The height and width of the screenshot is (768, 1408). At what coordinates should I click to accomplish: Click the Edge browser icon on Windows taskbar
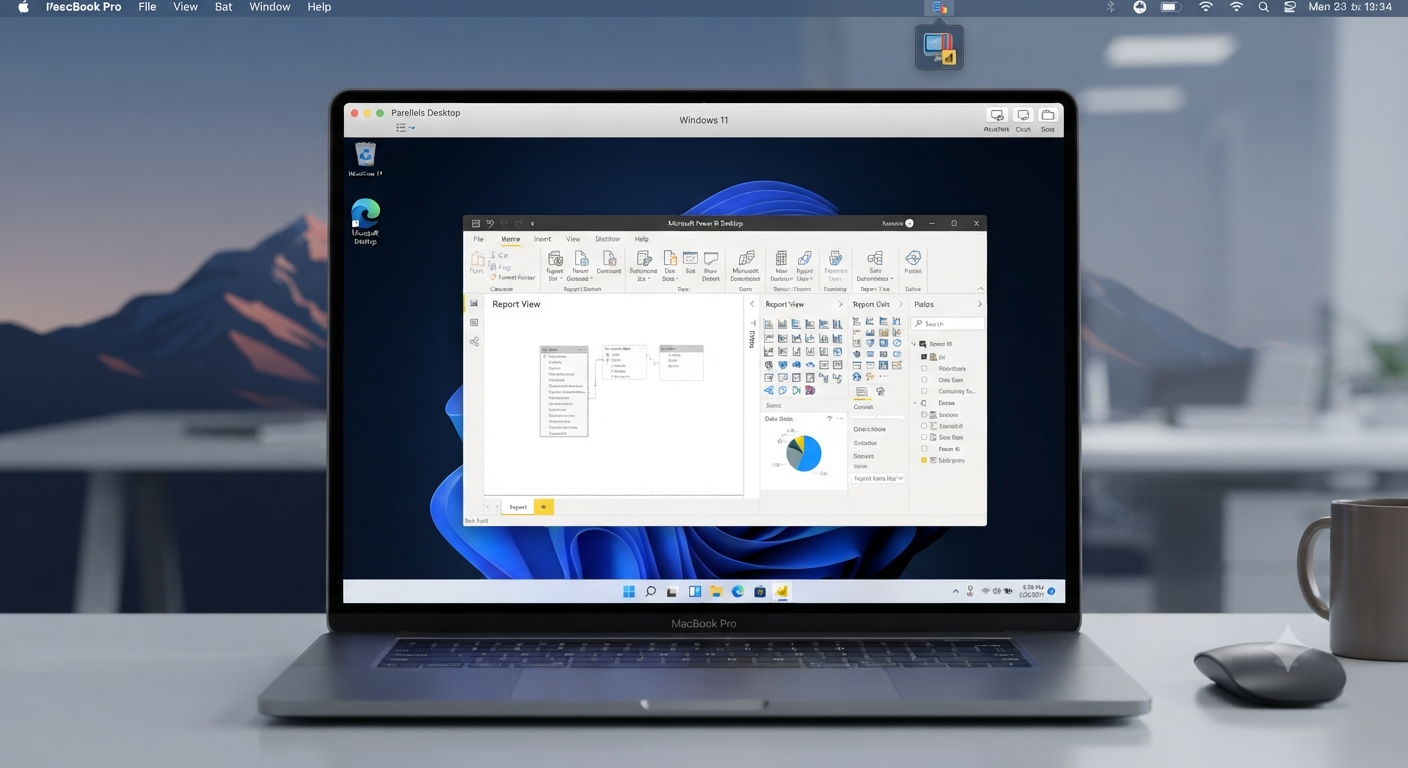[738, 591]
